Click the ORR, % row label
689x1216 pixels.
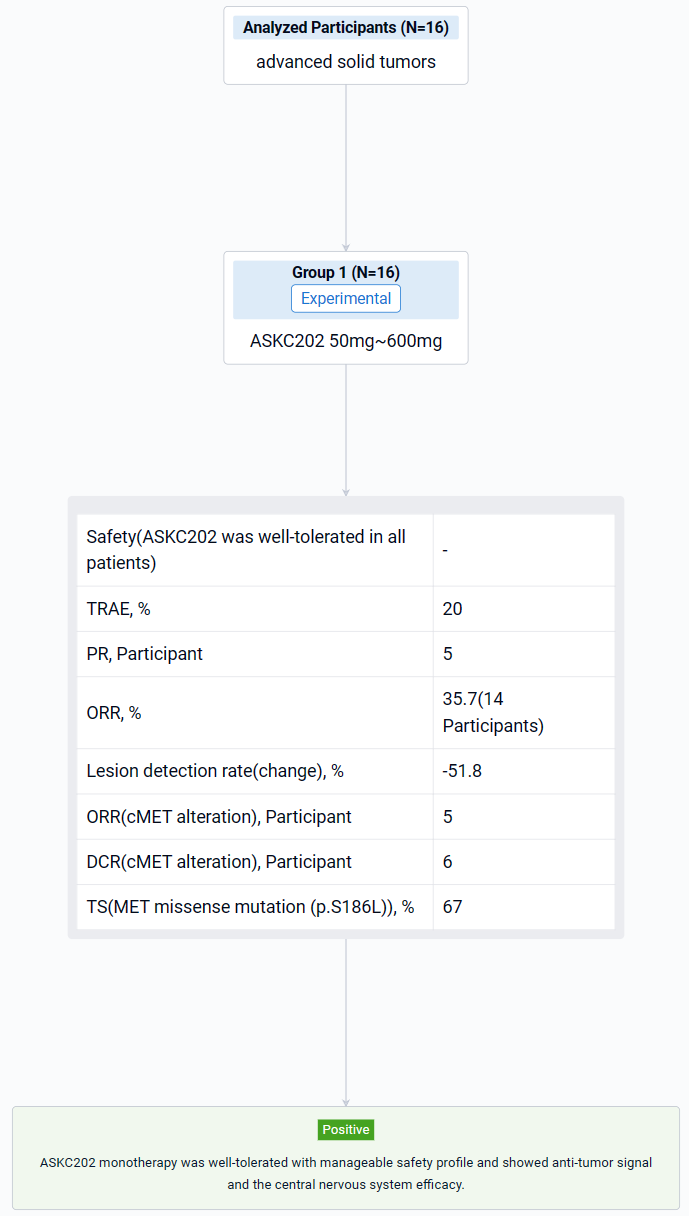(114, 713)
